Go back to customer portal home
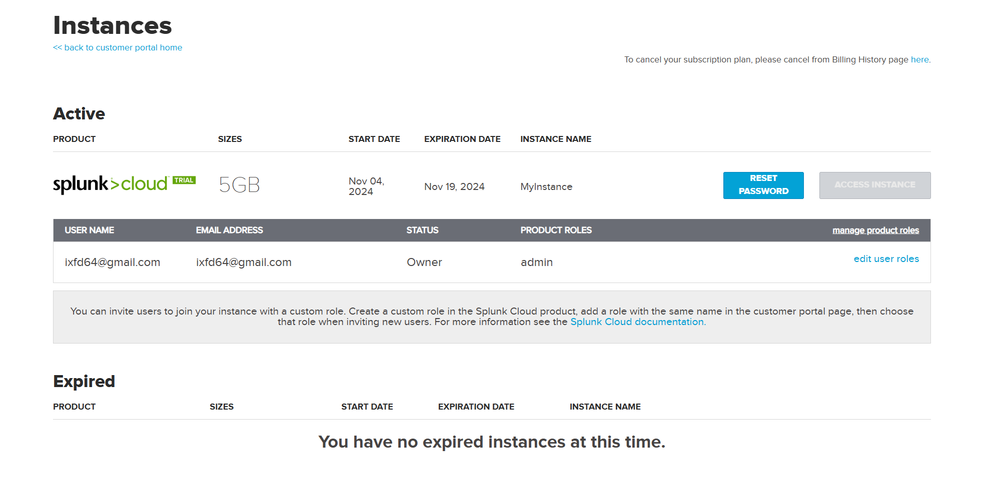The height and width of the screenshot is (484, 999). [117, 47]
